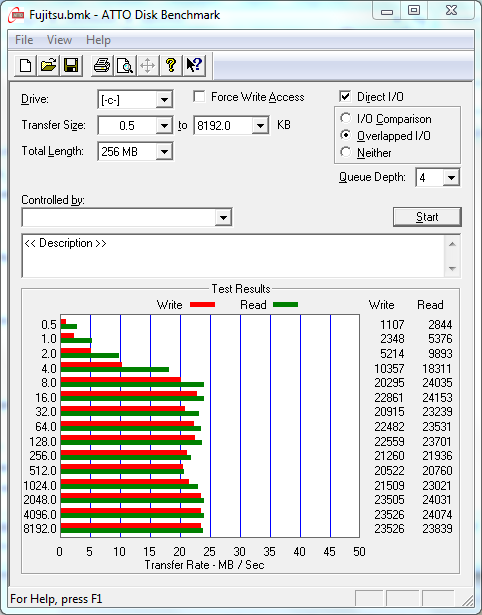
Task: Print results using printer icon
Action: pyautogui.click(x=102, y=66)
